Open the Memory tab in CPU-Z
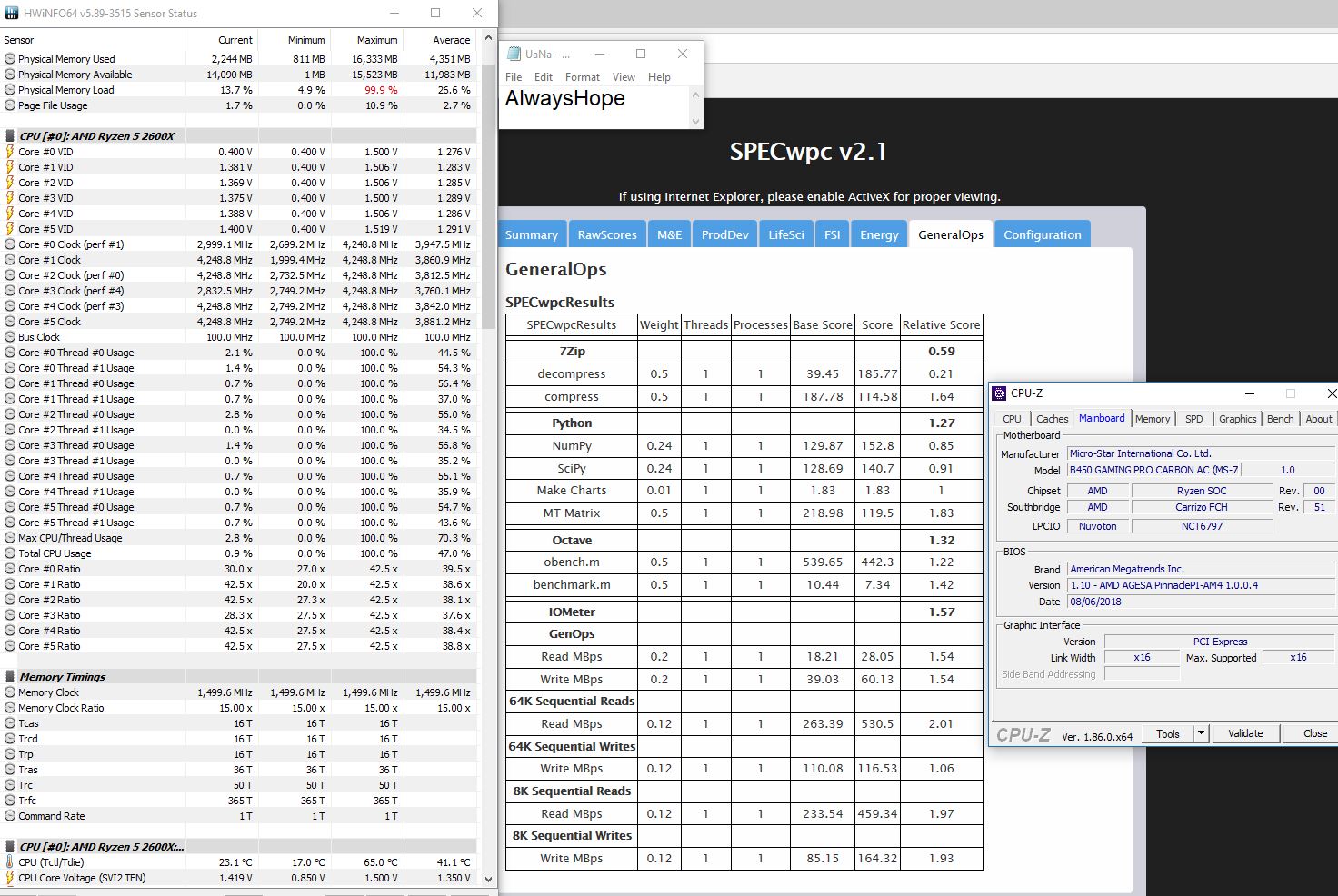 point(1153,419)
